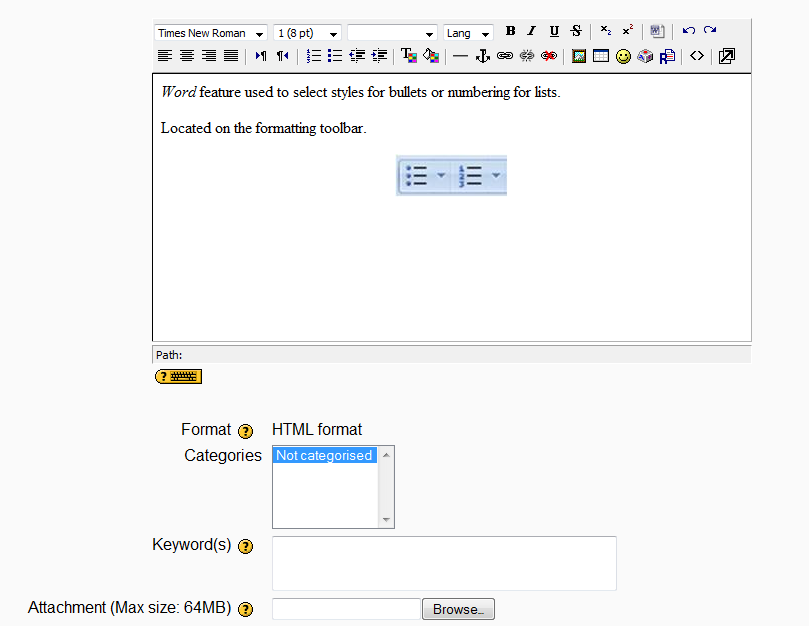Click the prevent automatic linking icon
Viewport: 809px width, 626px height.
(549, 56)
